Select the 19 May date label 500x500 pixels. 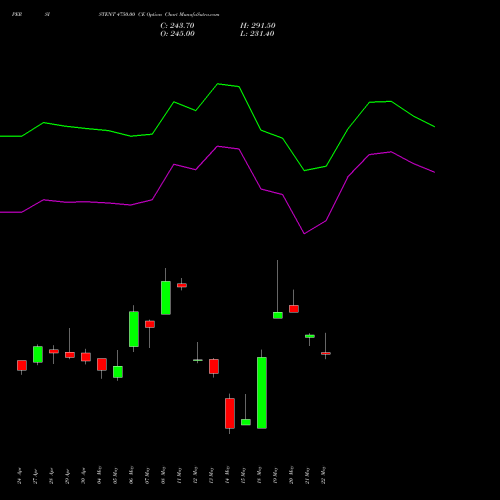[275, 475]
